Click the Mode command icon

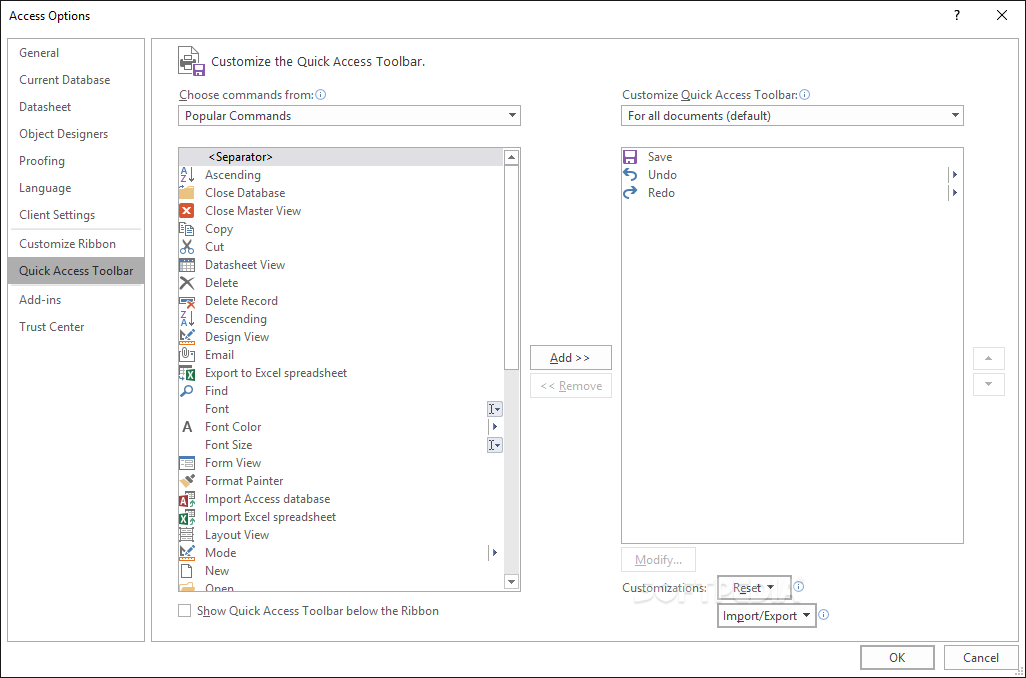(x=187, y=553)
